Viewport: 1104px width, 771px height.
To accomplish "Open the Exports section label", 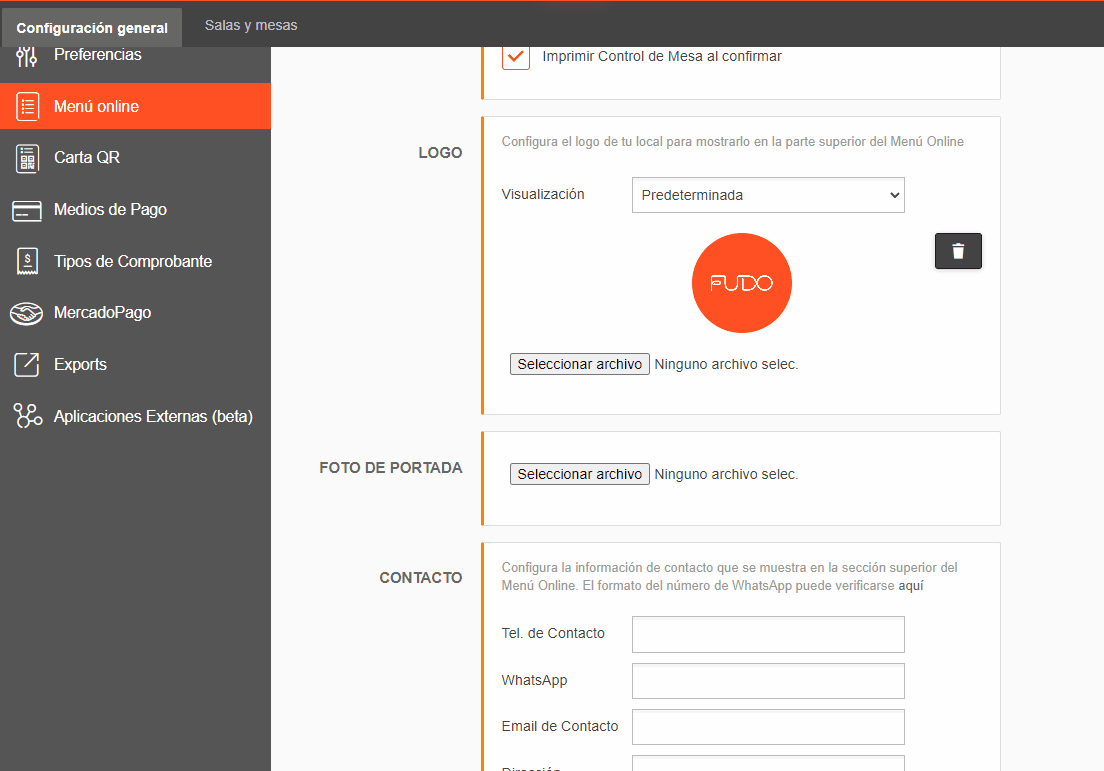I will click(80, 365).
